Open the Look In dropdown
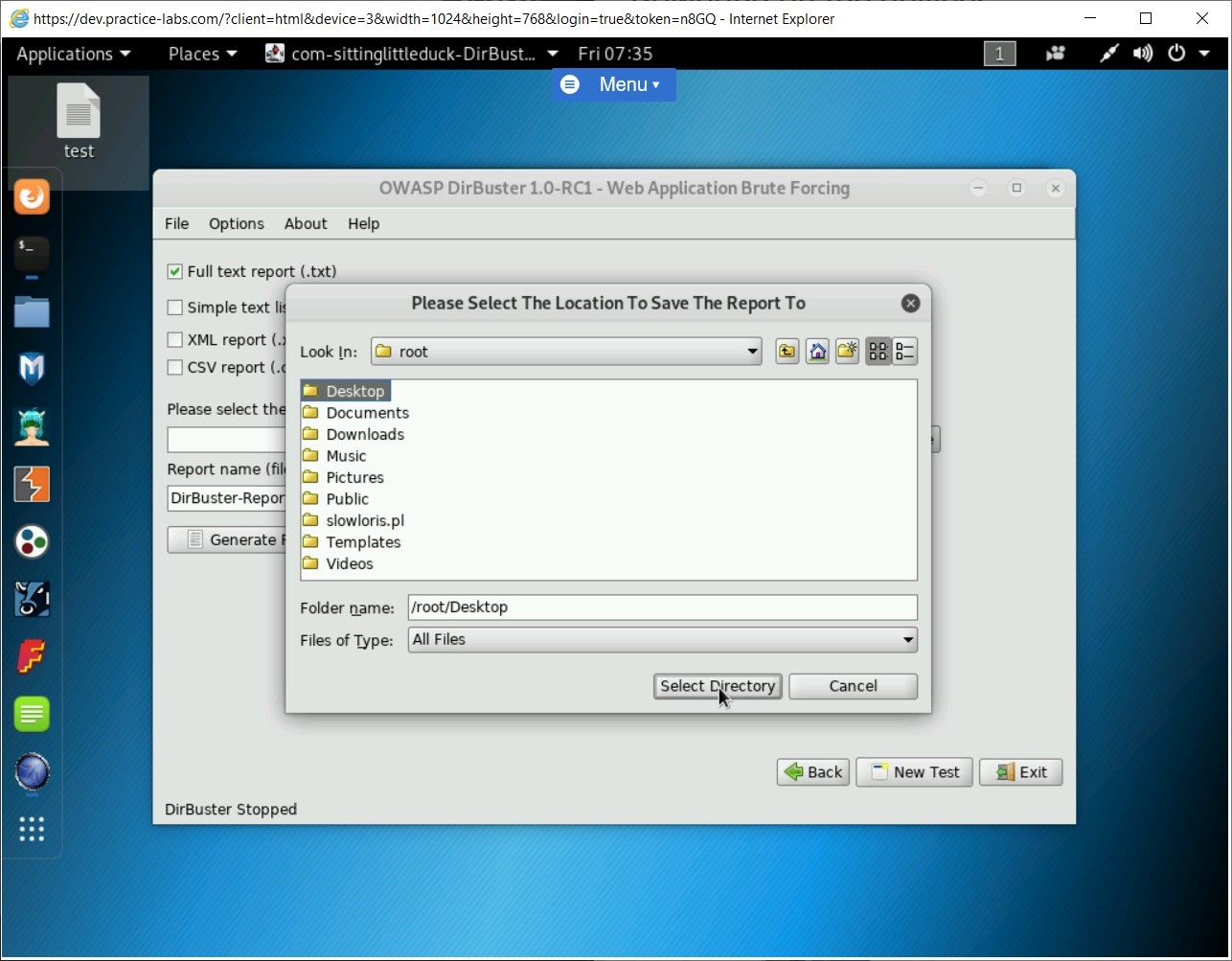 pyautogui.click(x=751, y=351)
